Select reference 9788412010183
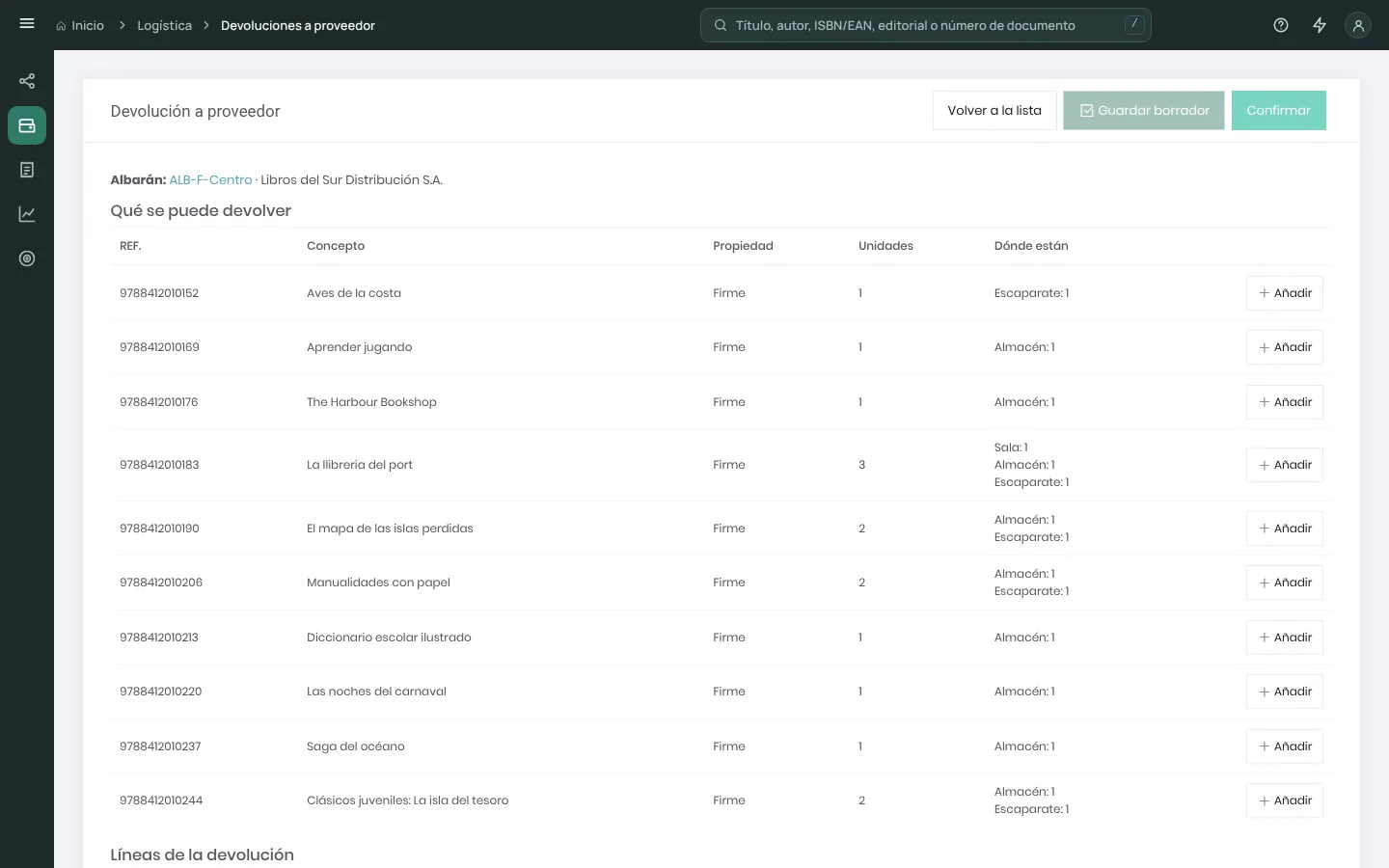 click(159, 465)
